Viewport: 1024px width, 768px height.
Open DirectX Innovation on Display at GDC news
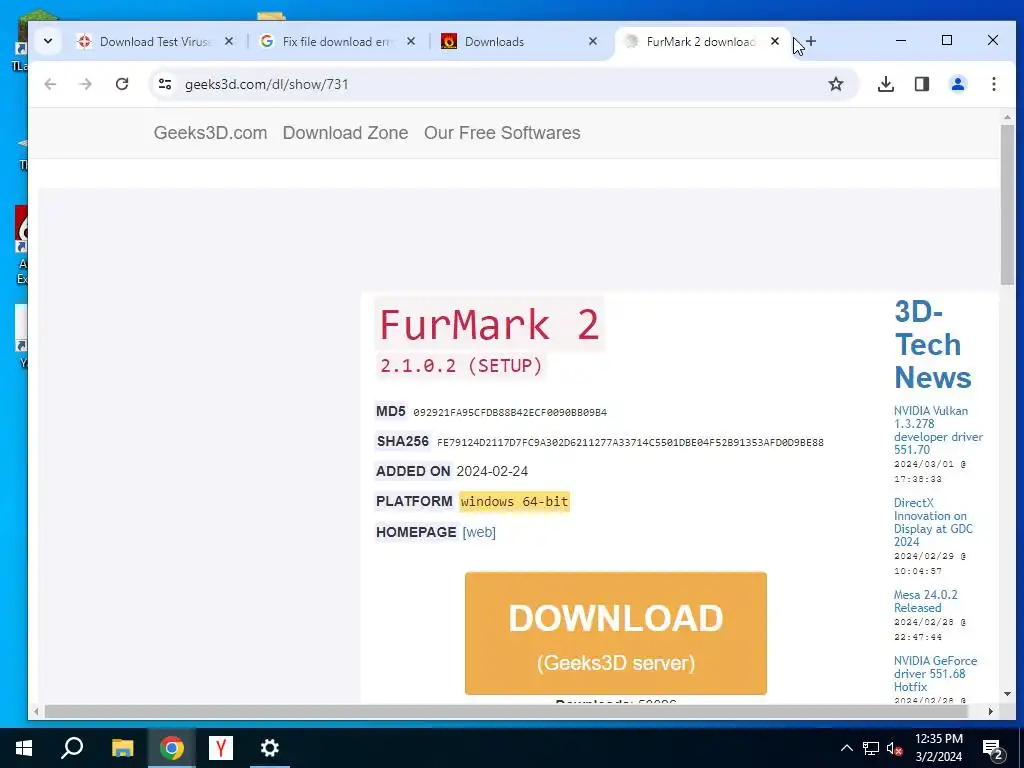(x=933, y=522)
